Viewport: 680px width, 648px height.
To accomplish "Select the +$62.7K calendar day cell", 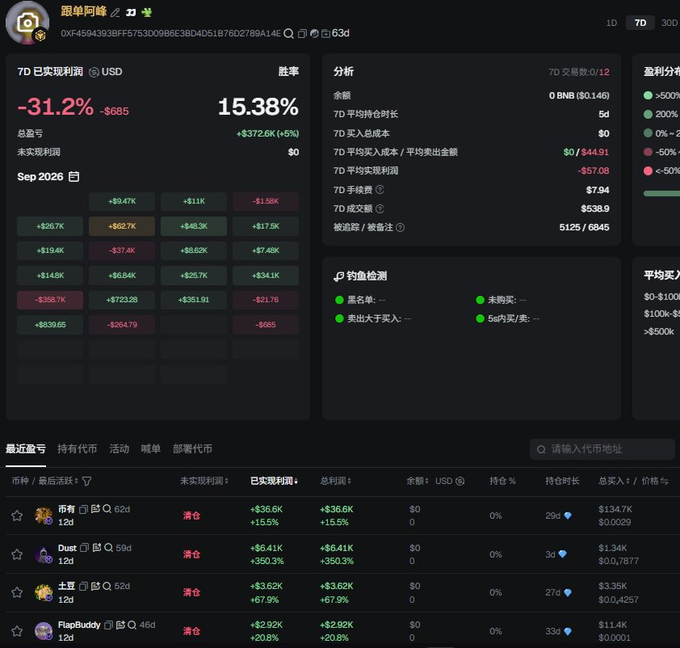I will coord(122,226).
